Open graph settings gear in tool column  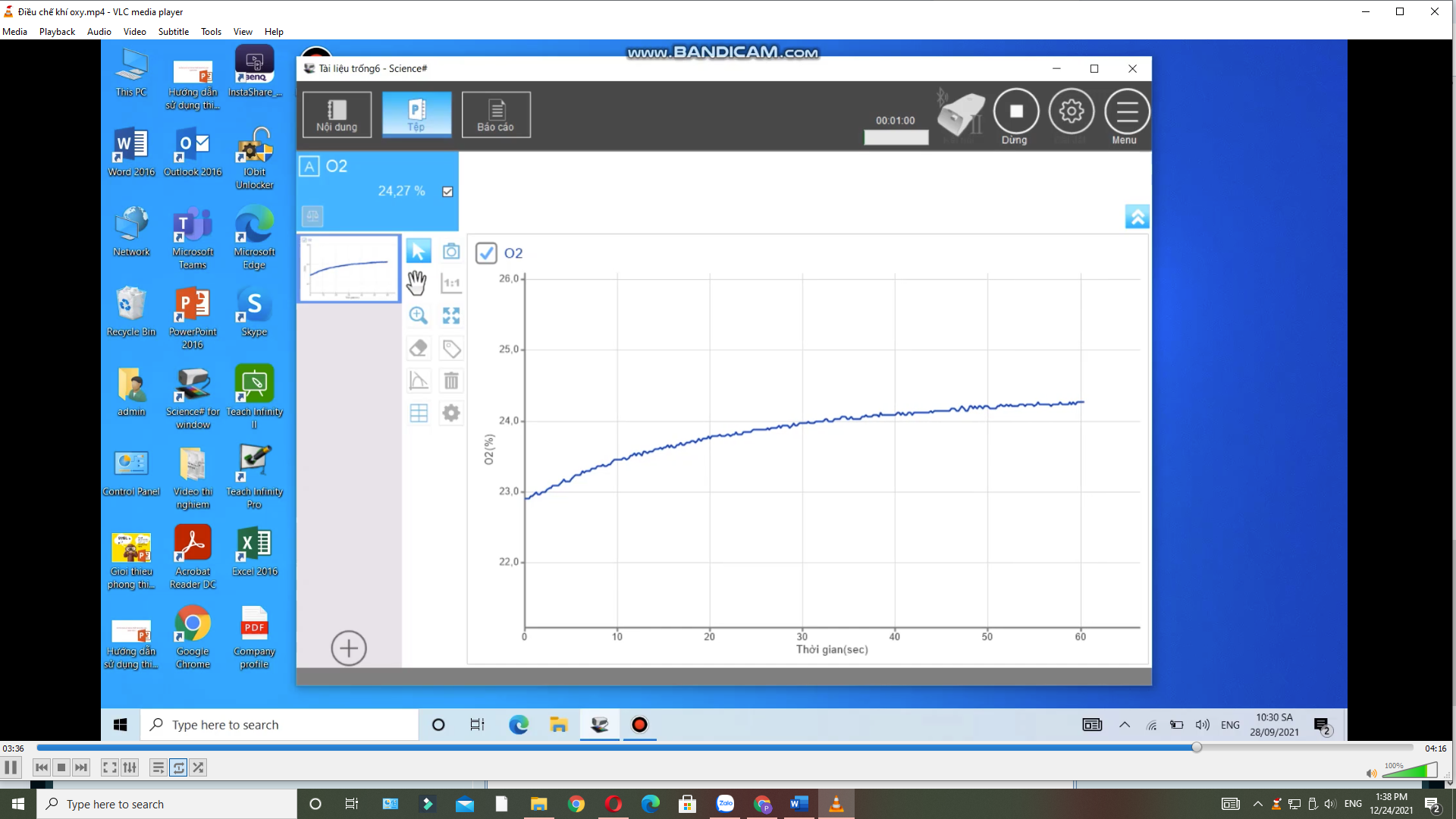click(451, 413)
